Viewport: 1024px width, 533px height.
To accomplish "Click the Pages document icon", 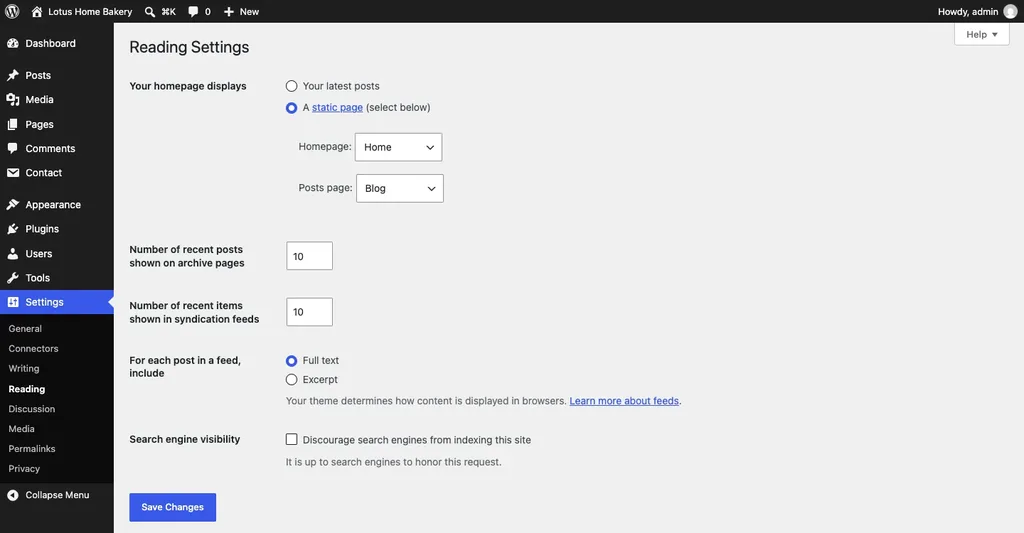I will tap(12, 124).
